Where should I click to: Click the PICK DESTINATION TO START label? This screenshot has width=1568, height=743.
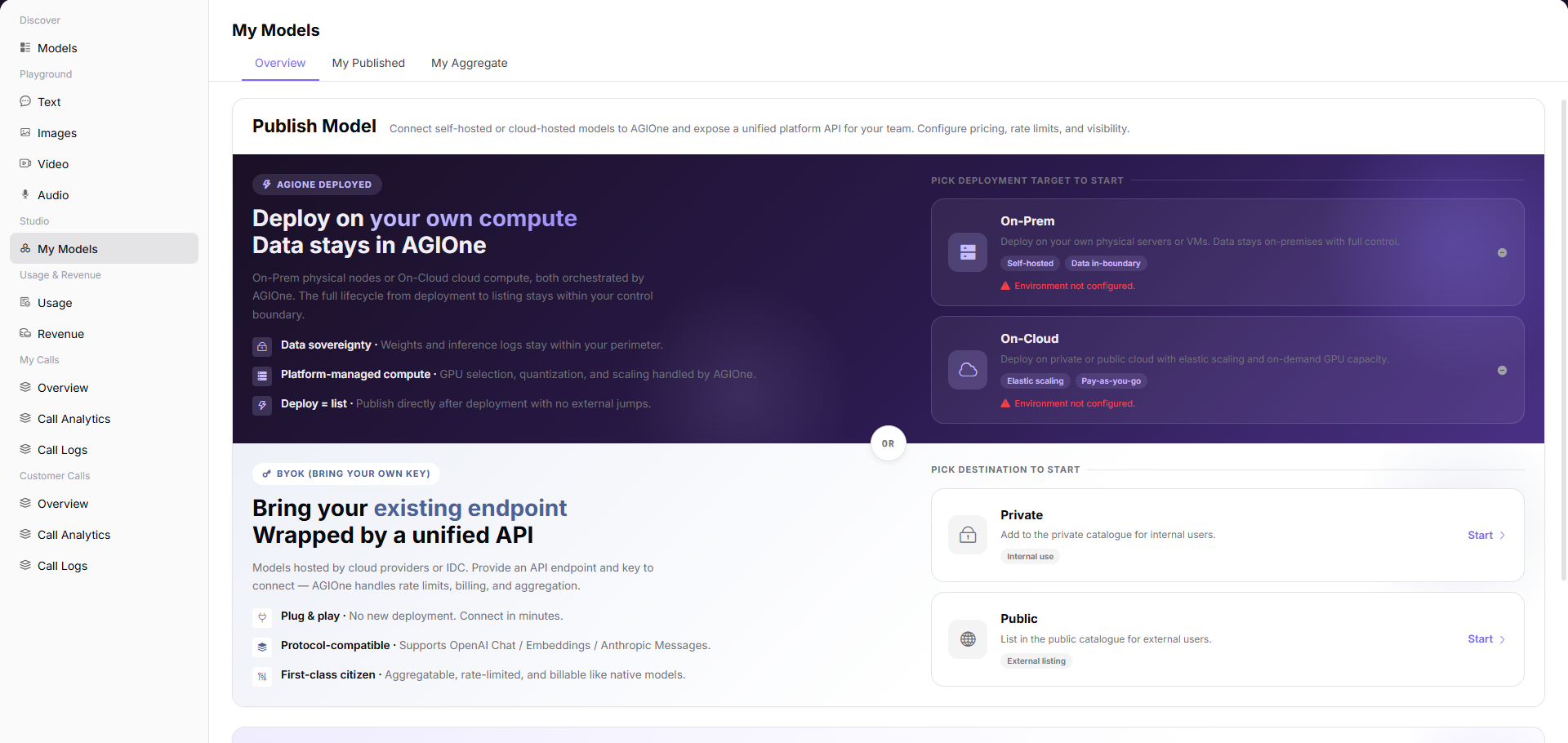[x=1005, y=469]
